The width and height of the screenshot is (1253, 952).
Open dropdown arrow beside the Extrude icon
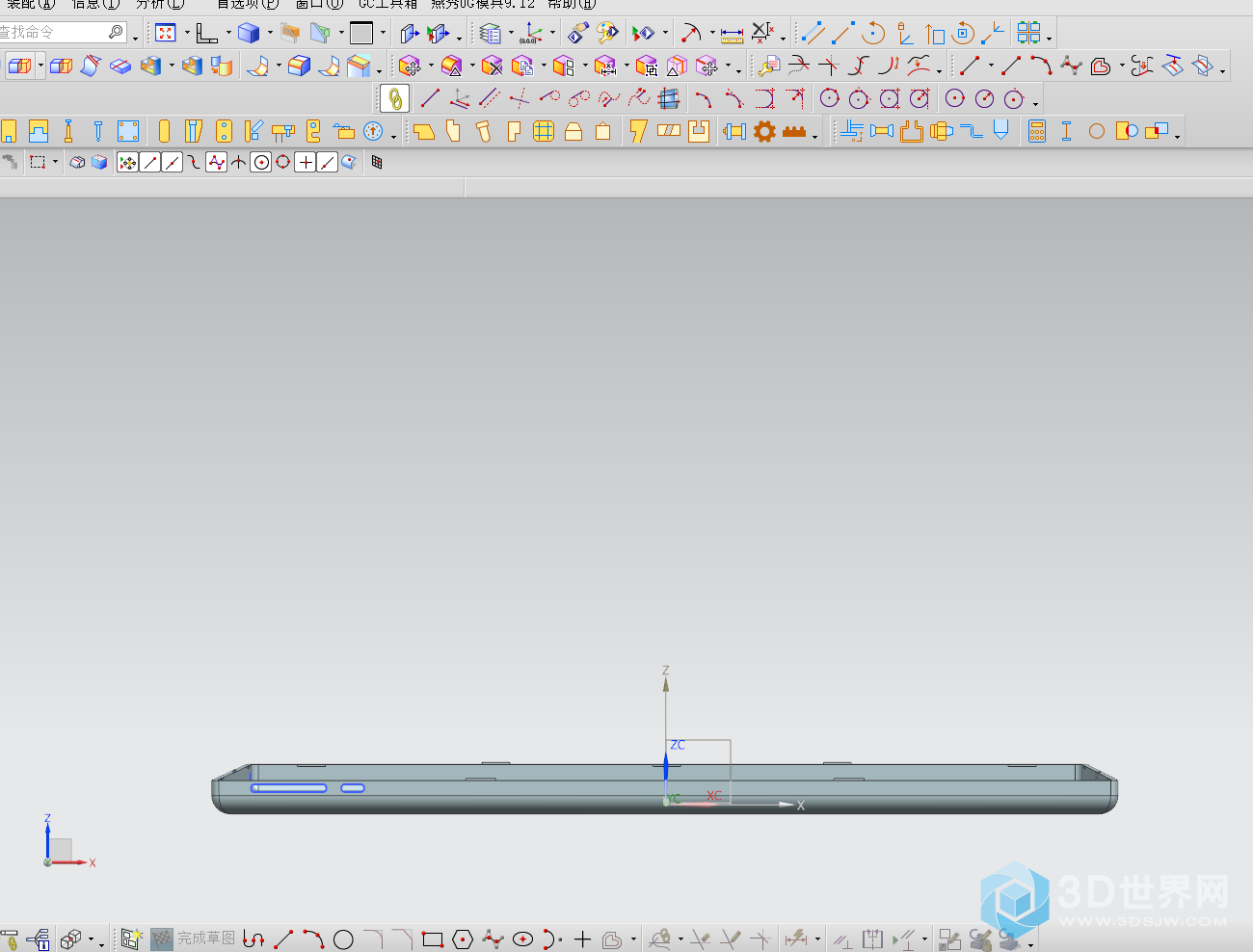tap(40, 66)
